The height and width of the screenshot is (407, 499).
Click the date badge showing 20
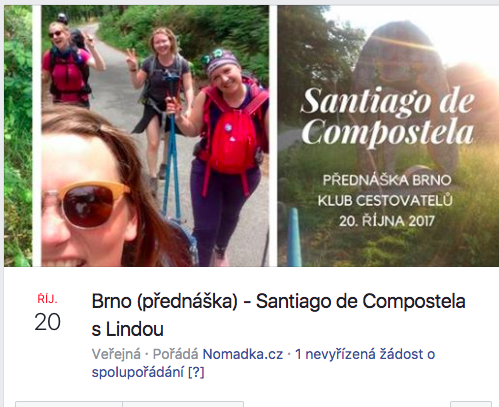[47, 322]
